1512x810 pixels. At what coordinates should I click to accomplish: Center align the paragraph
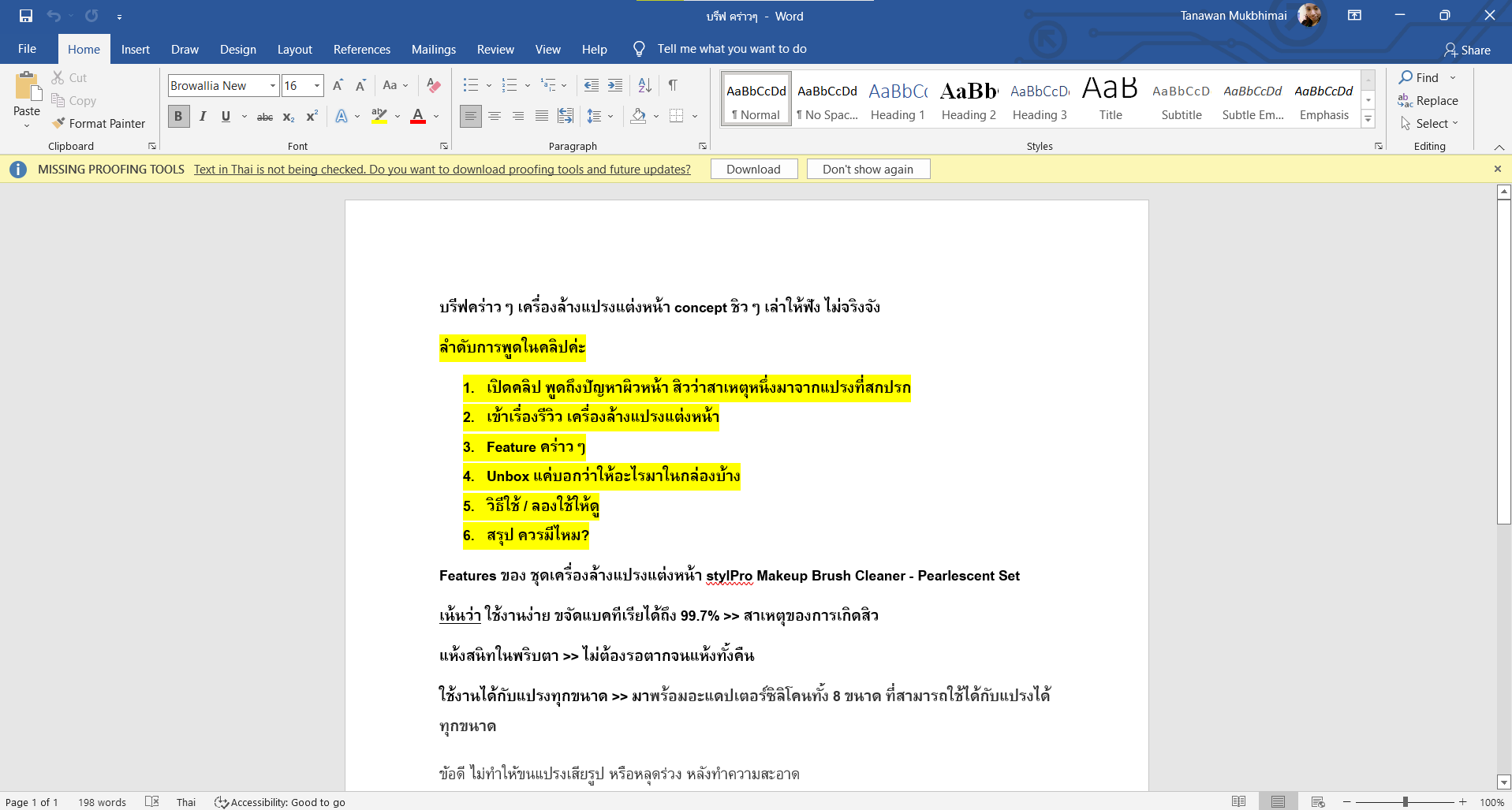click(495, 117)
